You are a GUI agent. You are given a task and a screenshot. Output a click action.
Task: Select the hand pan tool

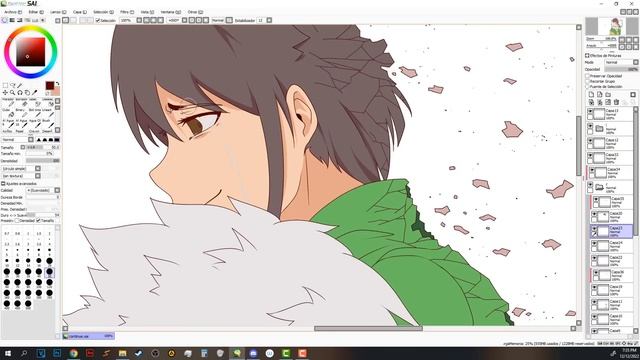27,93
